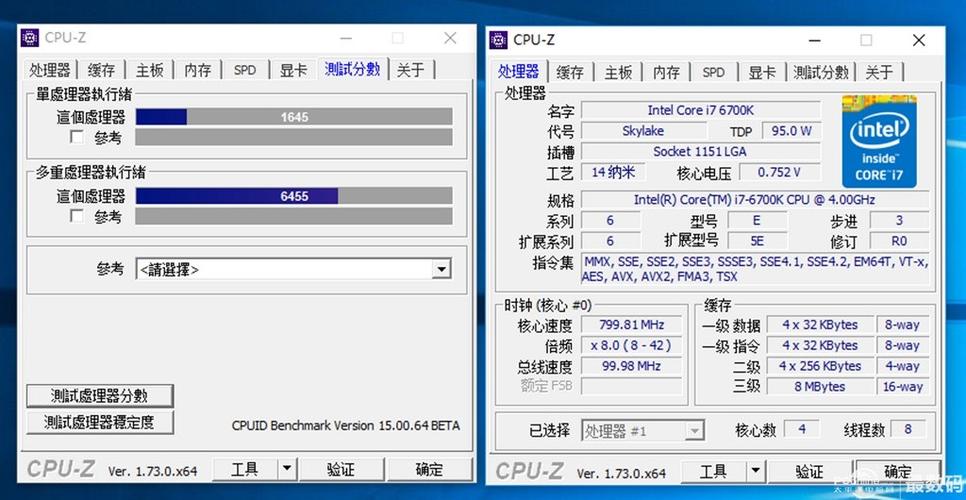Click 工具 button in left window
This screenshot has width=966, height=500.
(x=245, y=469)
